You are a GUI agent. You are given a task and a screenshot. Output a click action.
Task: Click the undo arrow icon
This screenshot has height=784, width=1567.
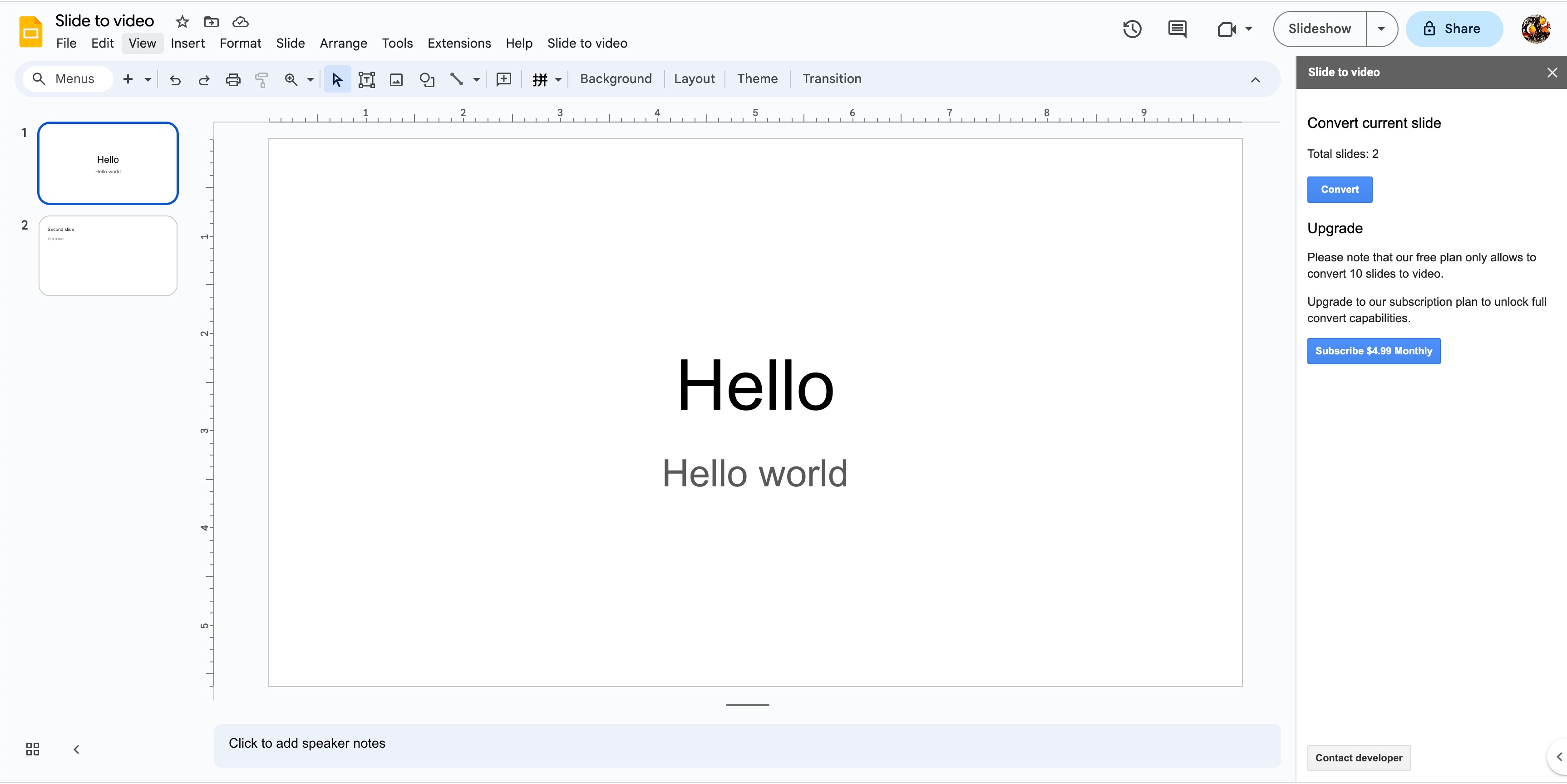tap(175, 80)
